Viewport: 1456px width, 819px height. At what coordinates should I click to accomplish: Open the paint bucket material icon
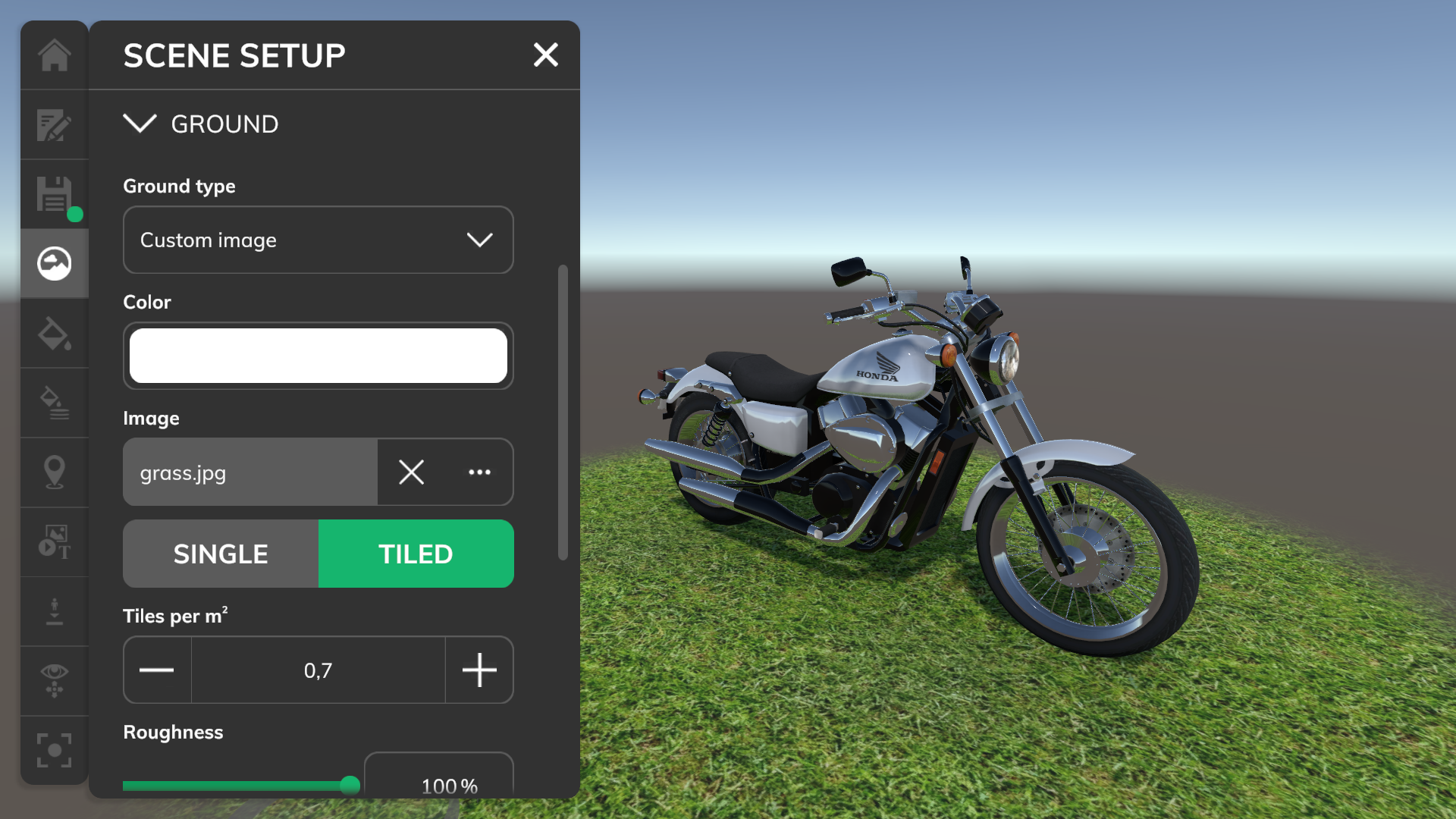tap(55, 334)
